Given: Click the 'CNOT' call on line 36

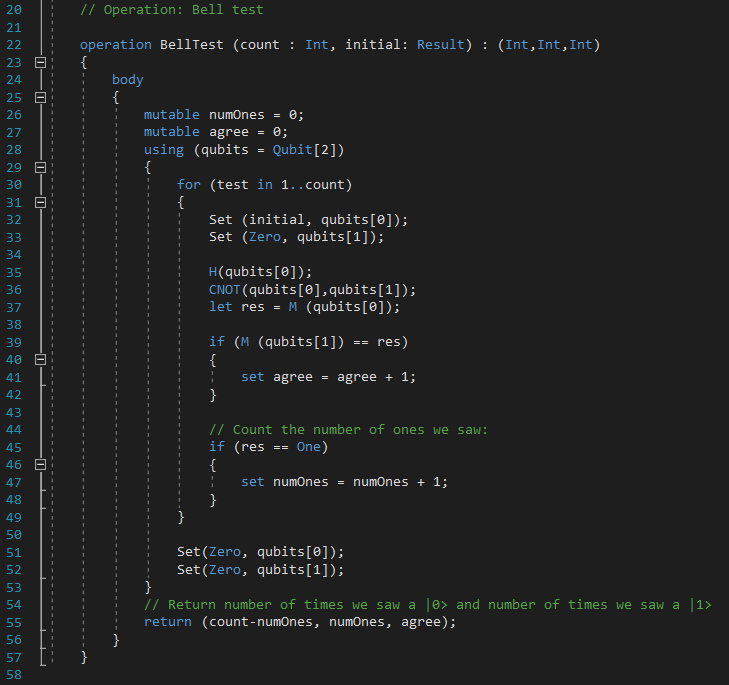Looking at the screenshot, I should click(225, 290).
